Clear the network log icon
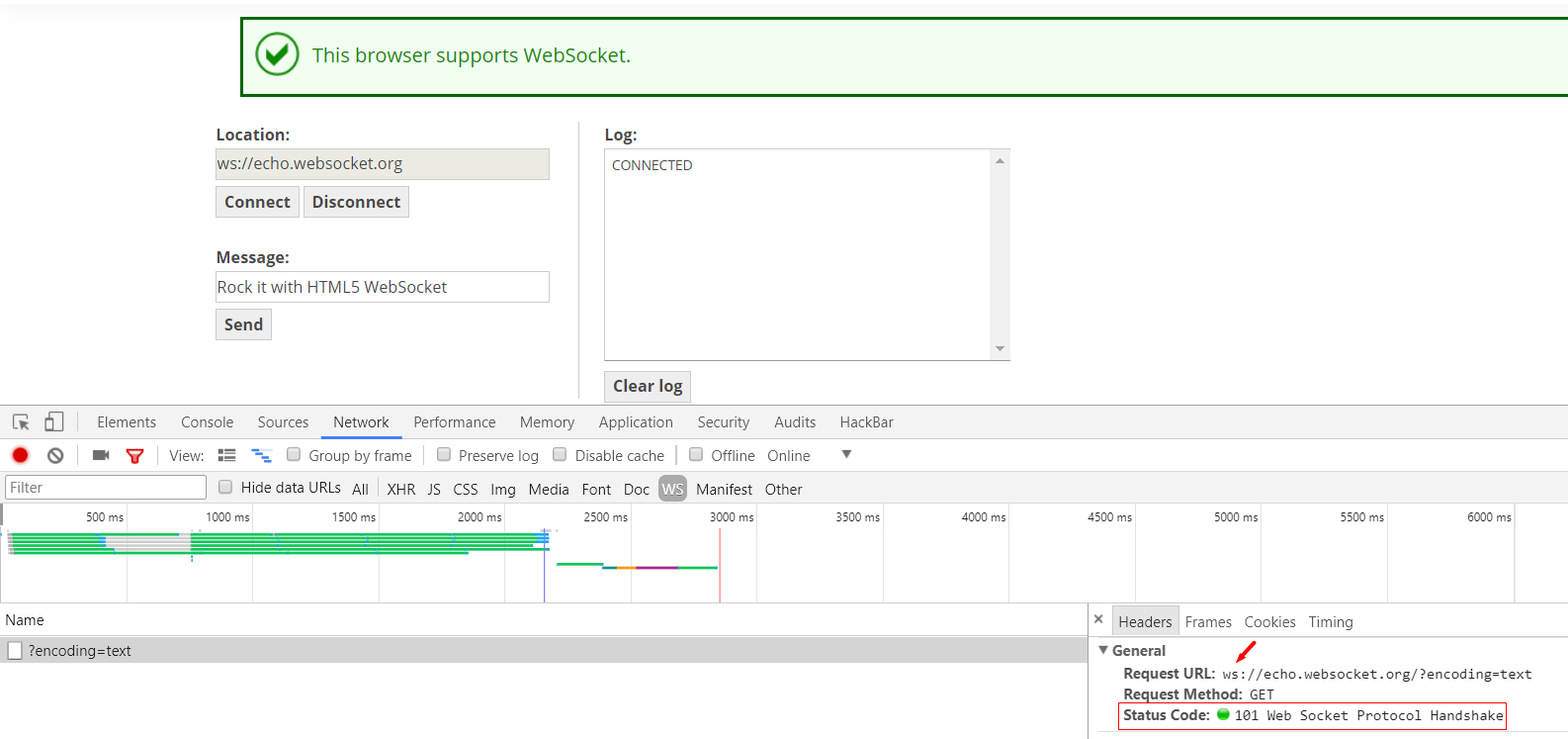 pos(55,455)
